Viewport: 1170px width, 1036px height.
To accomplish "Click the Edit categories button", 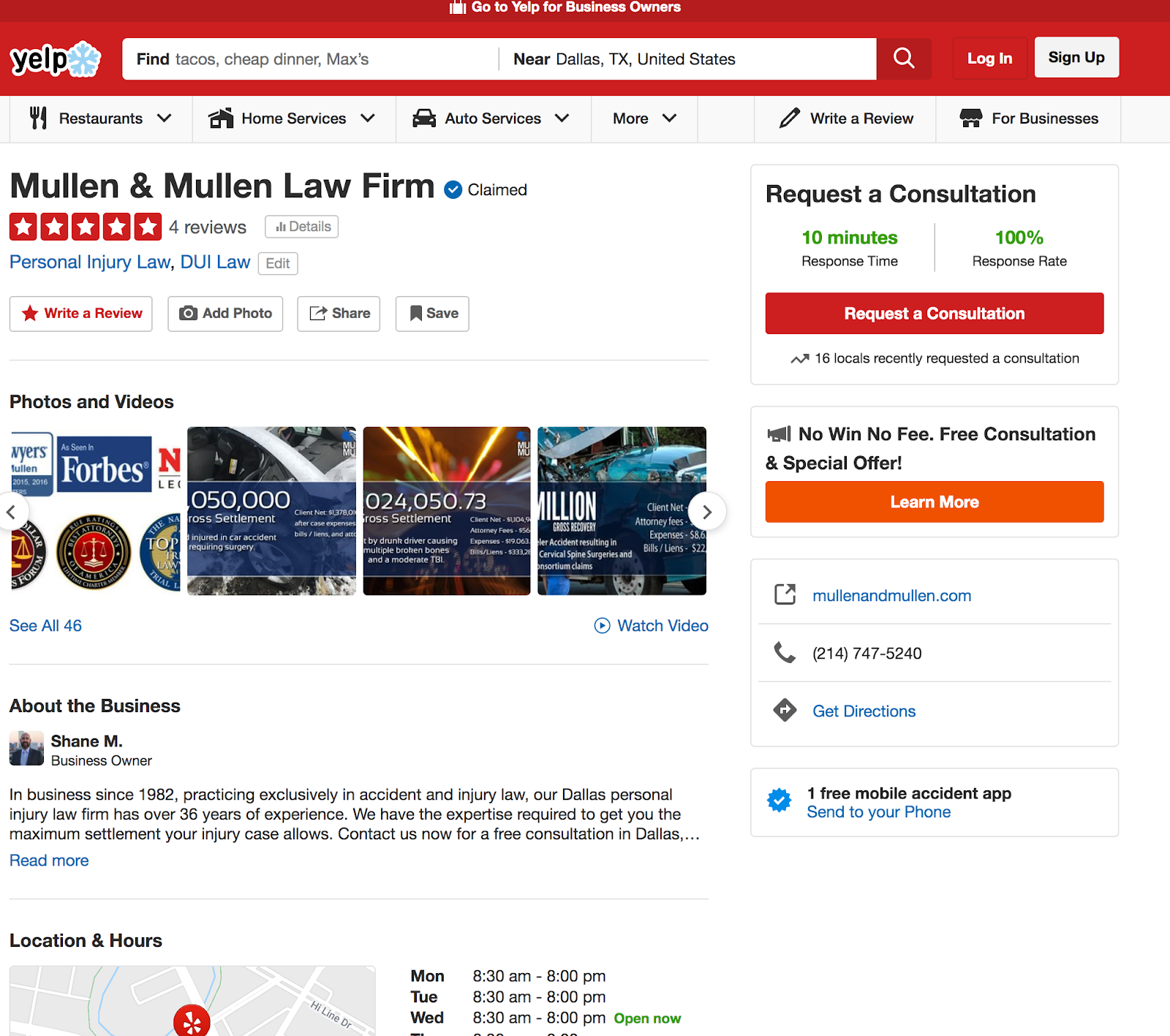I will (x=278, y=263).
